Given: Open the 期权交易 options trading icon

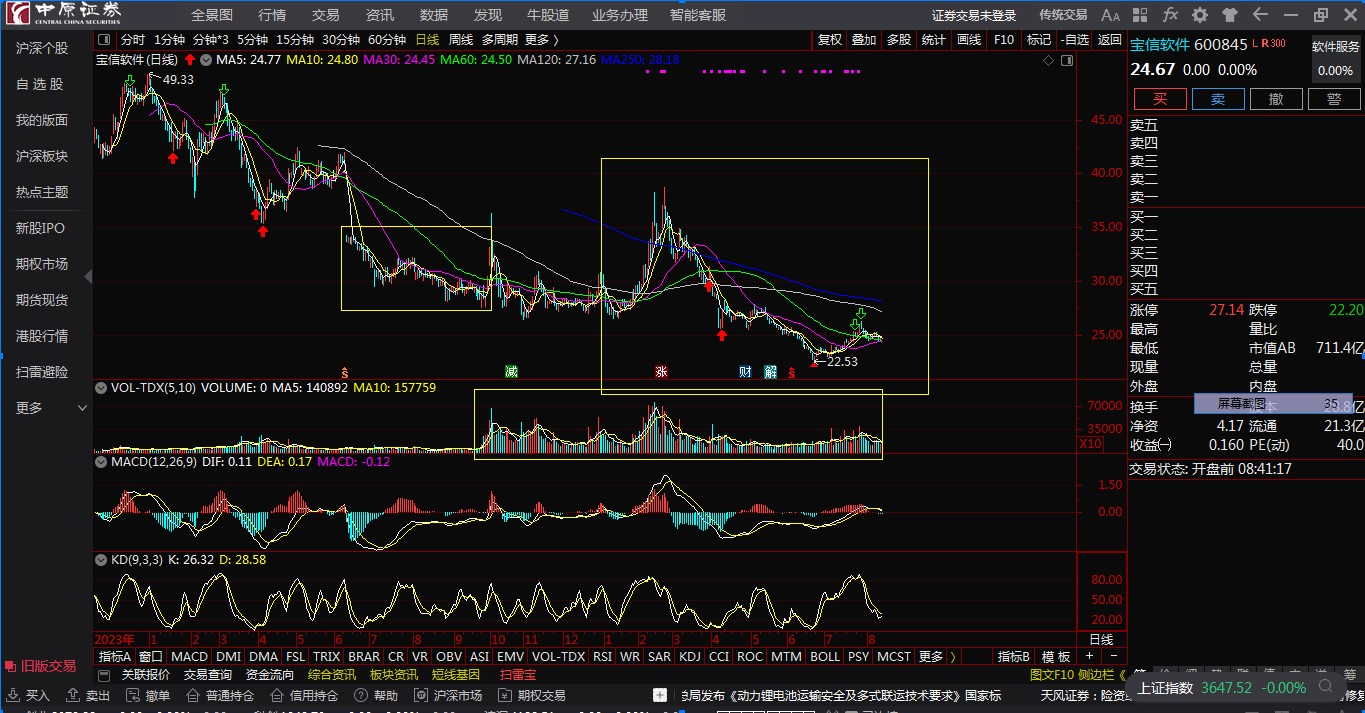Looking at the screenshot, I should 506,695.
